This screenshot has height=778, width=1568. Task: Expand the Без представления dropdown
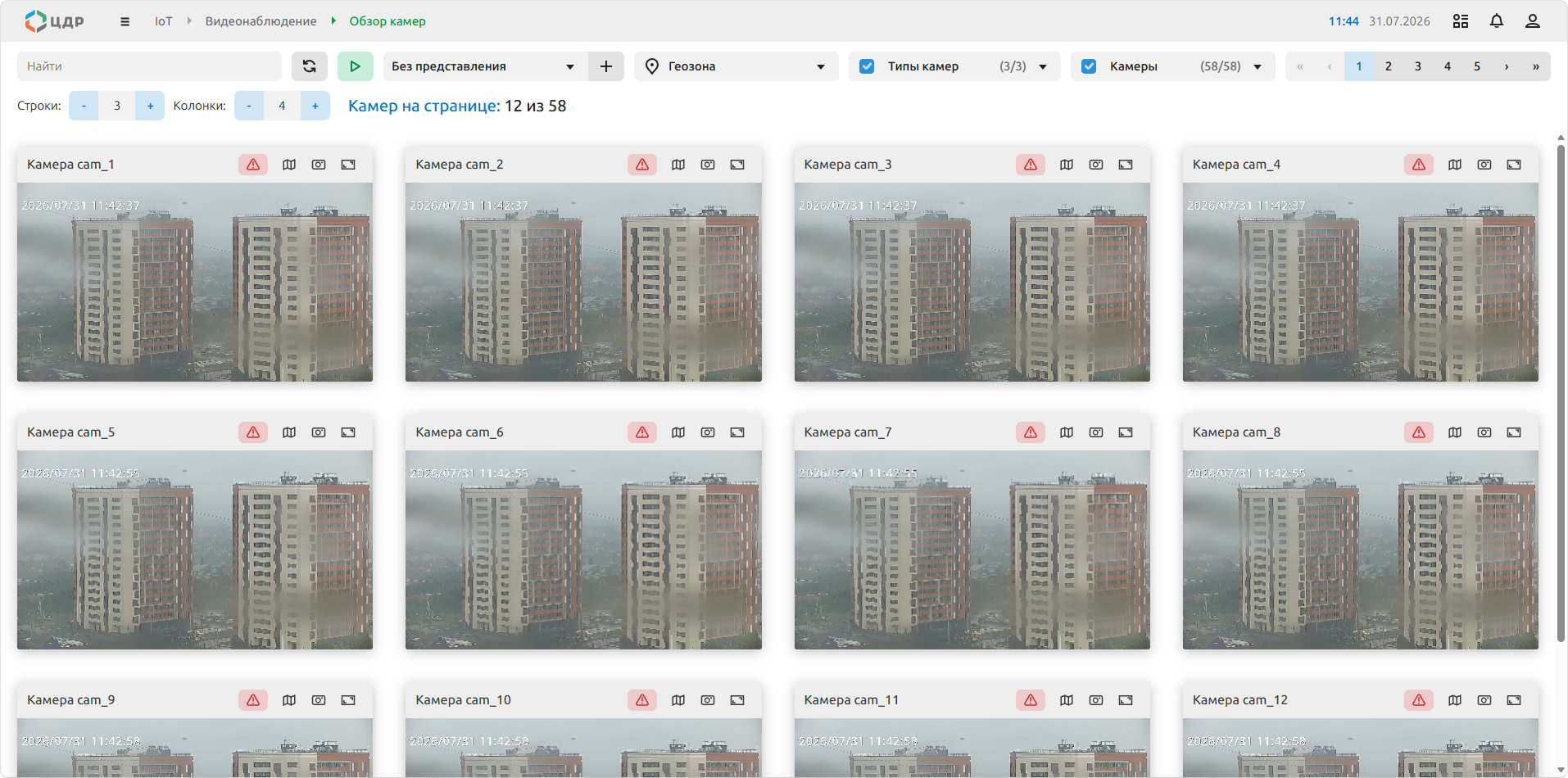pyautogui.click(x=486, y=66)
